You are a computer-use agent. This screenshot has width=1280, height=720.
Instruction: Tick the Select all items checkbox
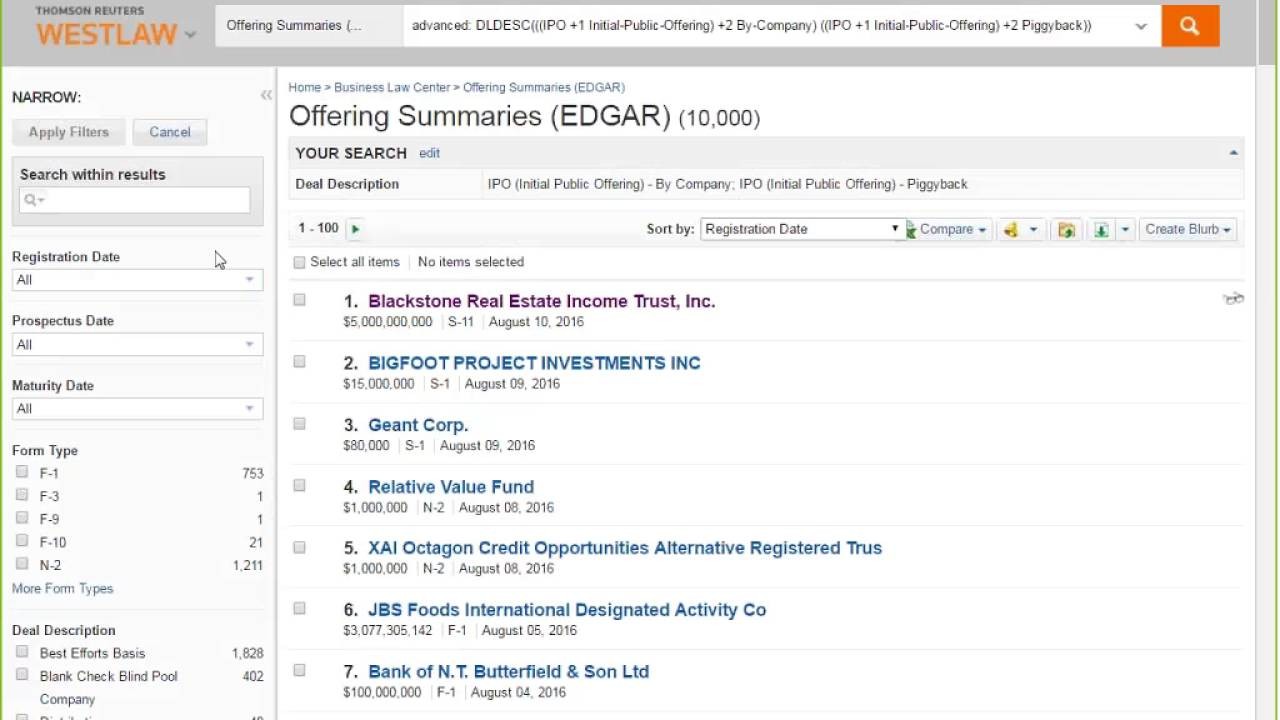pos(299,262)
